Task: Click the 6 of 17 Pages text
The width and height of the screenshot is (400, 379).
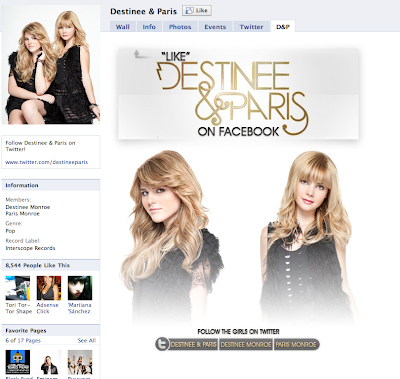Action: pos(23,340)
